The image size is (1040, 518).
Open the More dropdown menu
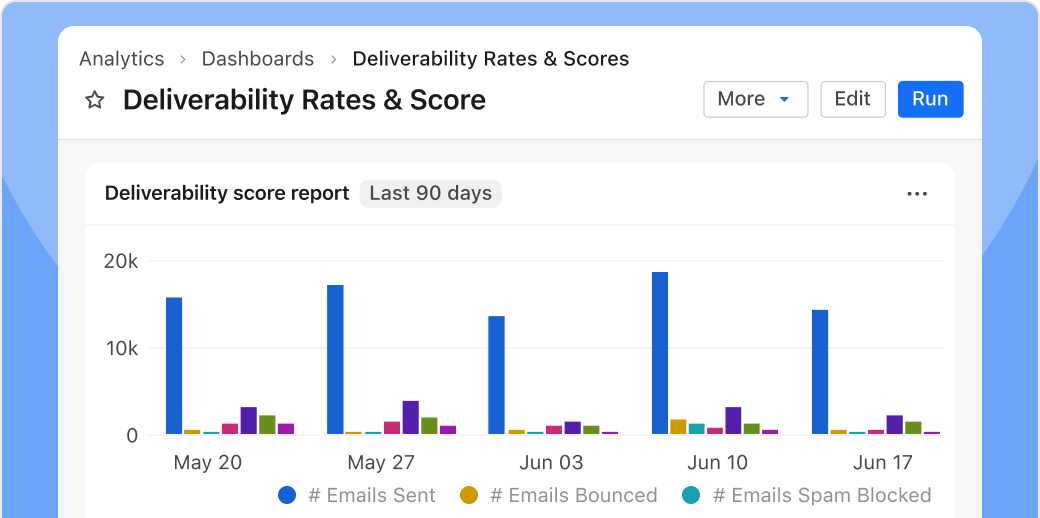coord(755,99)
